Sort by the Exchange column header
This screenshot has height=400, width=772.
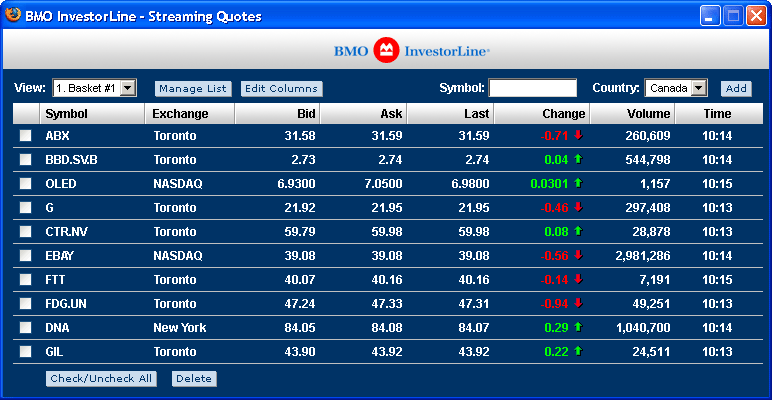[x=190, y=114]
